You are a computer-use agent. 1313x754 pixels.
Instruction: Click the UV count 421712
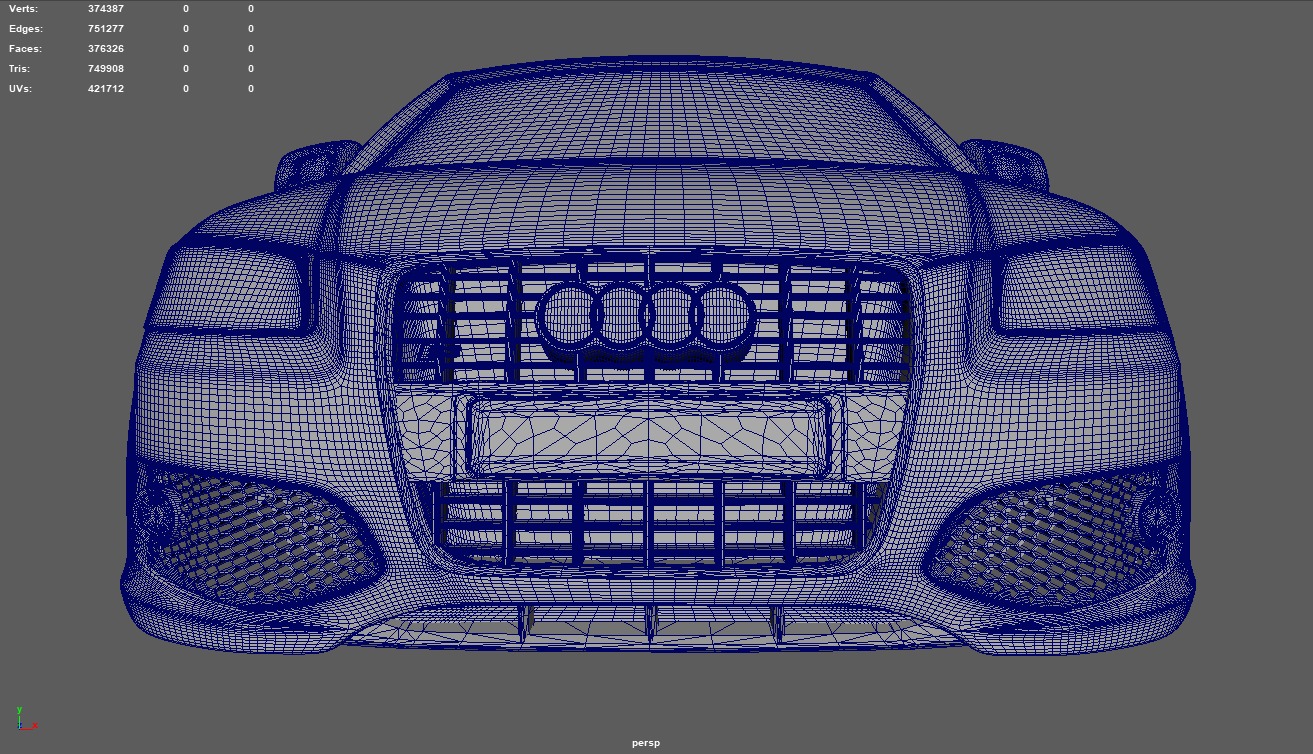coord(105,89)
